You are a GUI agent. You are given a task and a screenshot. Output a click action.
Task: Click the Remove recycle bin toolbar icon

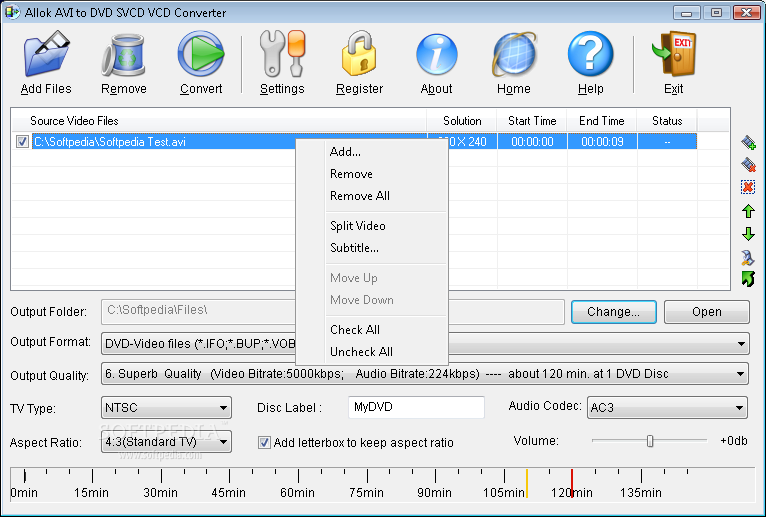[x=124, y=54]
